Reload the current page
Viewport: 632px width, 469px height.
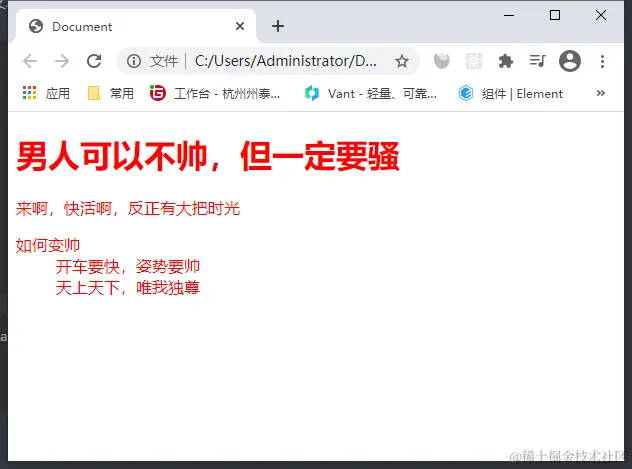(x=94, y=61)
